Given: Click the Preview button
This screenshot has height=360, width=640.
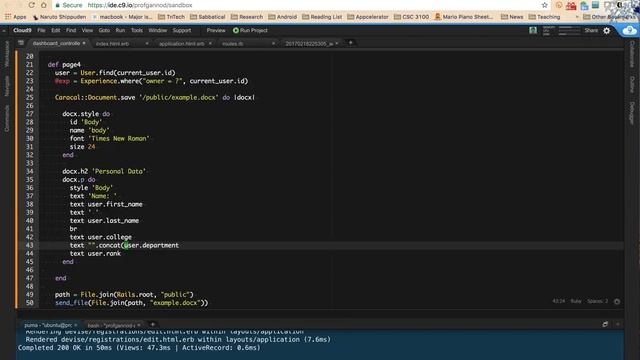Looking at the screenshot, I should 216,30.
